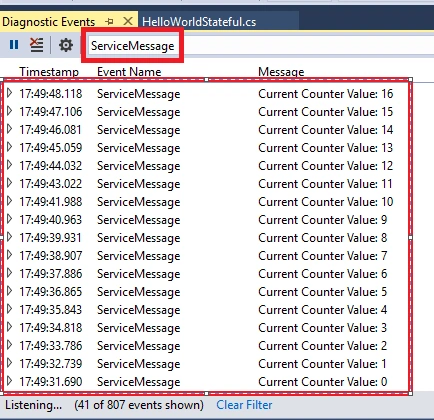This screenshot has width=434, height=420.
Task: Expand event at 17:49:37.886
Action: tap(10, 273)
